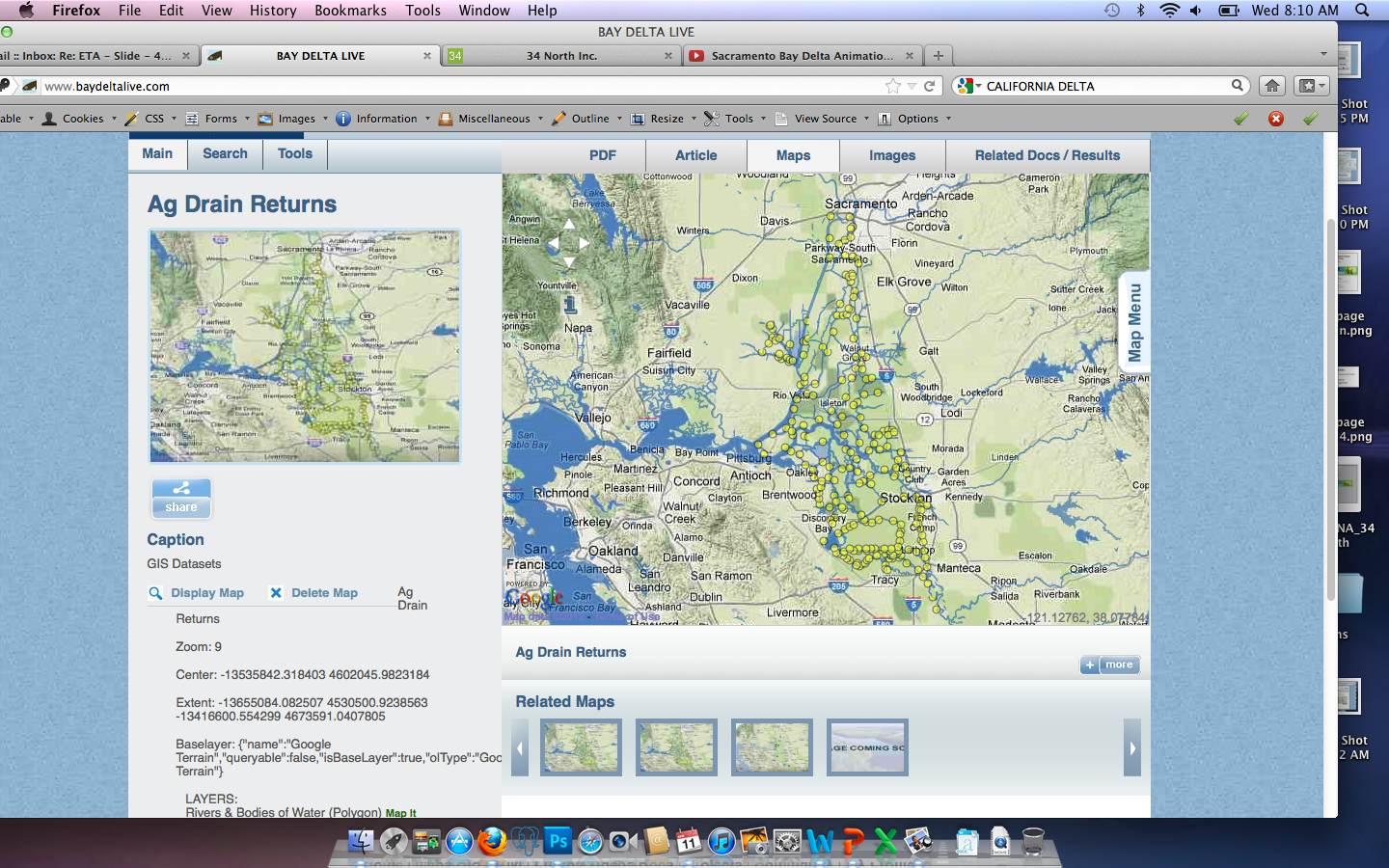Open Microsoft Word from the Dock
This screenshot has width=1389, height=868.
coord(820,842)
